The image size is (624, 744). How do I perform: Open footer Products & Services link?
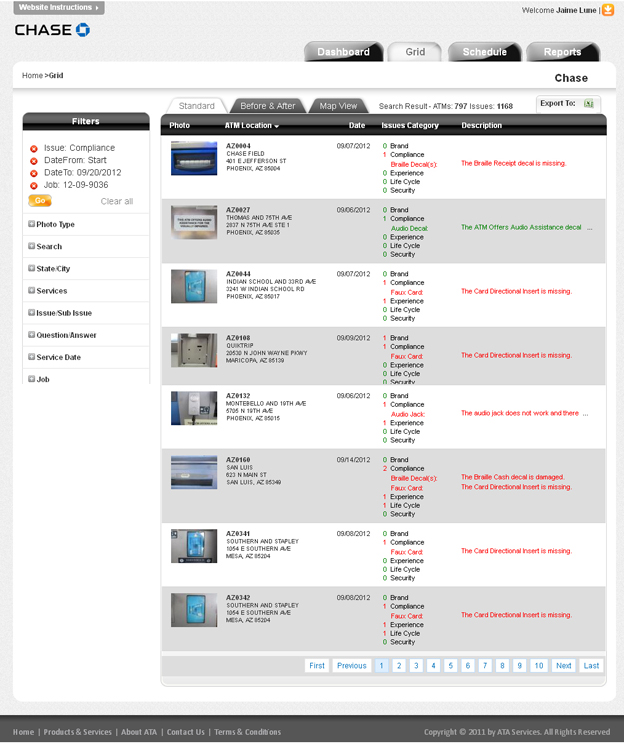pos(77,732)
